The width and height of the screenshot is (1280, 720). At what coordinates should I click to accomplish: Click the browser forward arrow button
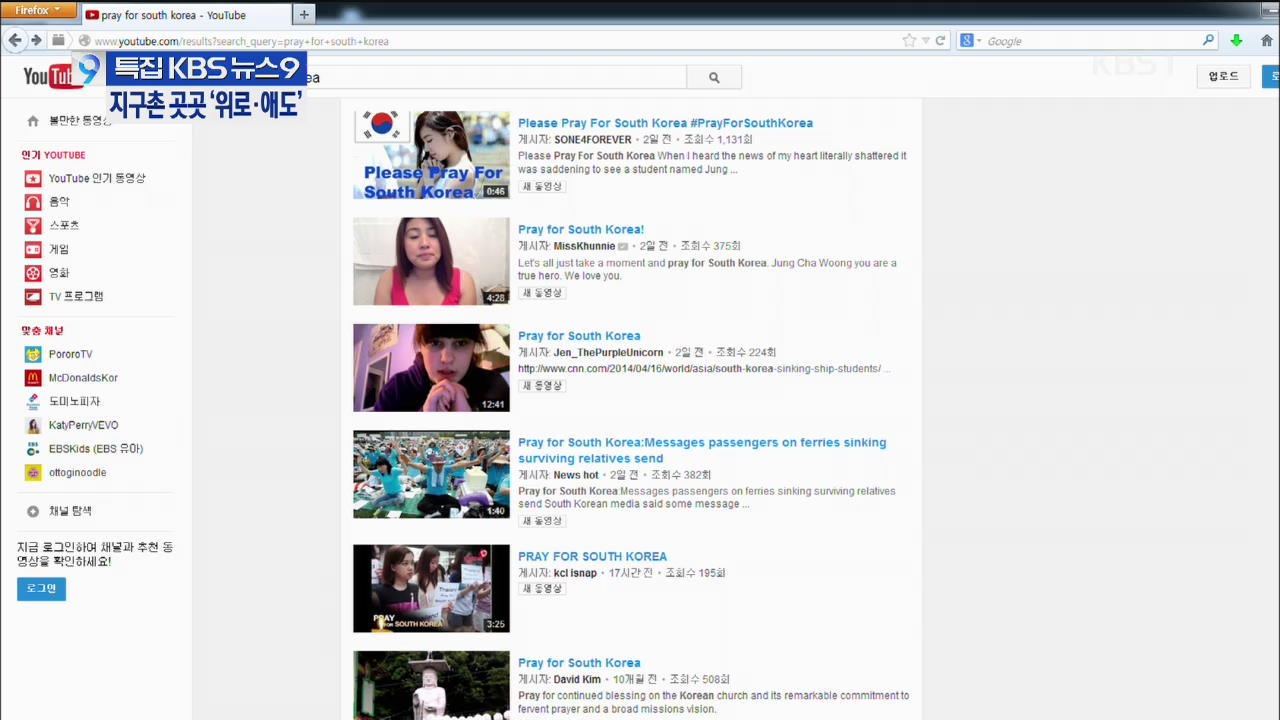click(x=36, y=40)
